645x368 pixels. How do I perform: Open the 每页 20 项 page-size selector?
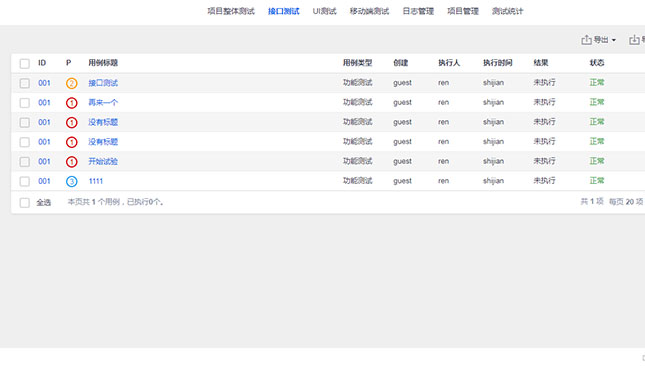tap(626, 201)
